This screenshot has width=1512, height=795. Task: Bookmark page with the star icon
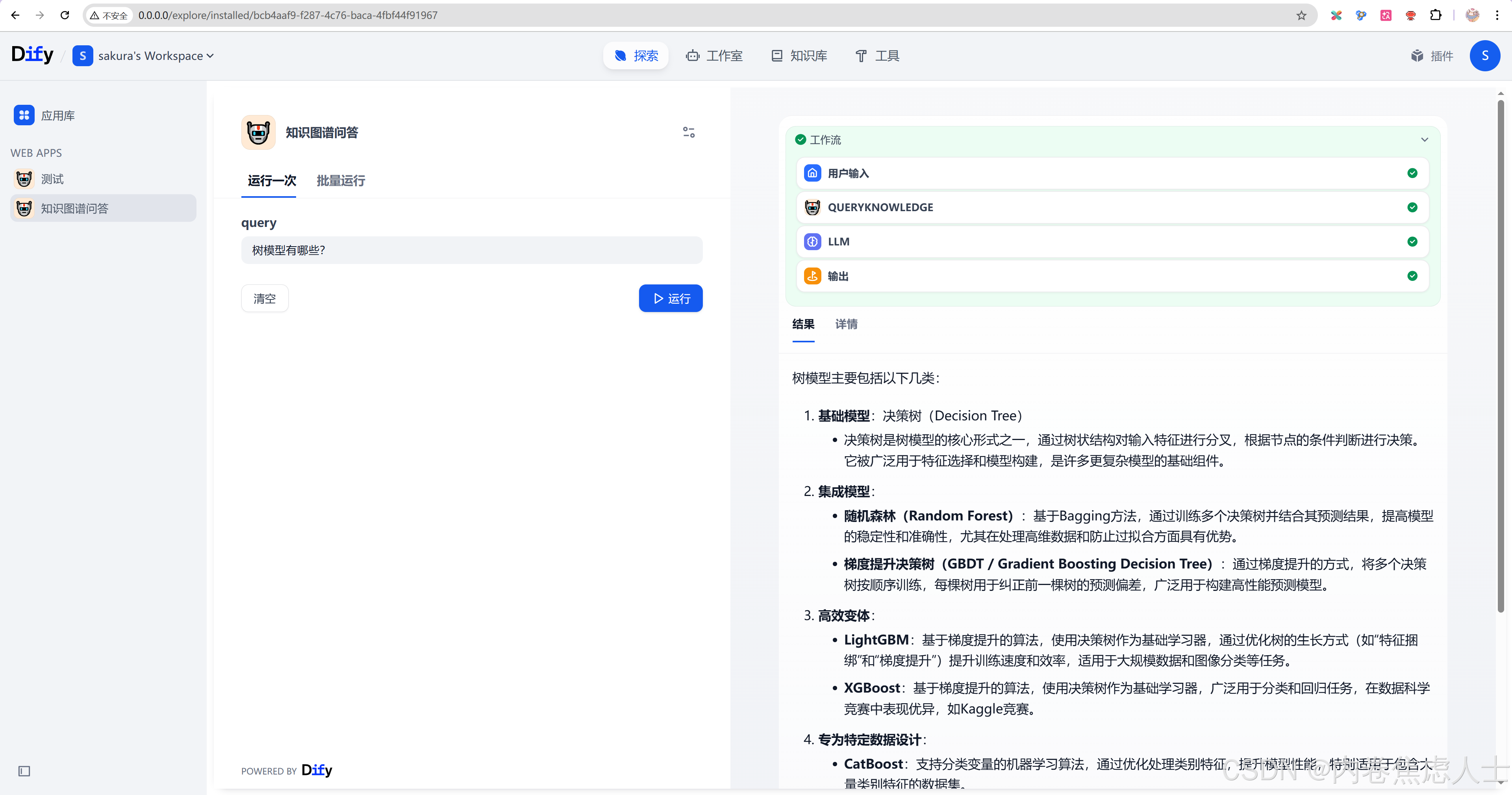click(1301, 15)
